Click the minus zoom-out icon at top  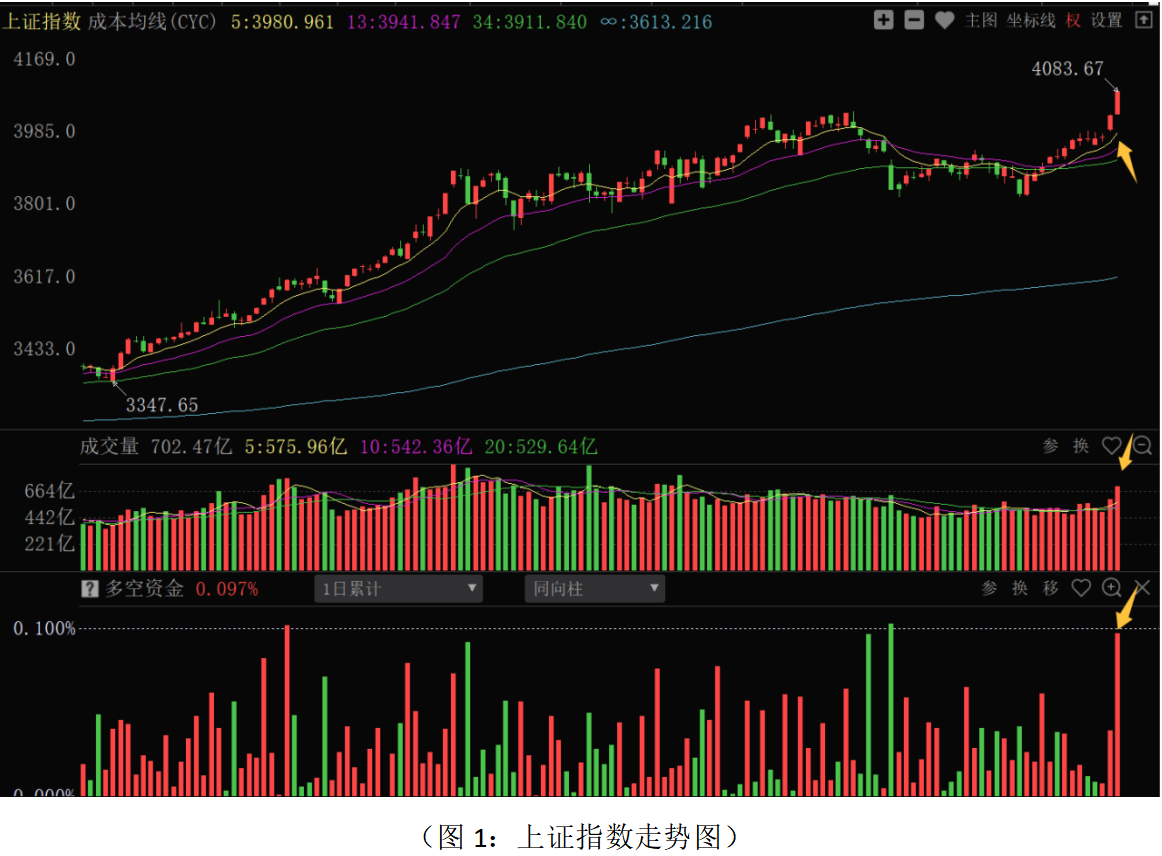click(913, 20)
